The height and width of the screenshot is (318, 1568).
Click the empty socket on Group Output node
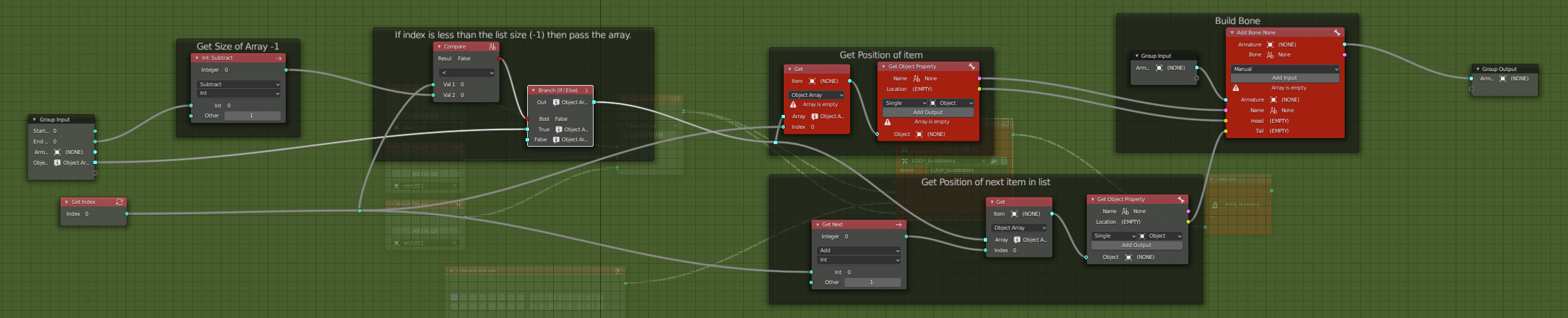(x=1471, y=89)
